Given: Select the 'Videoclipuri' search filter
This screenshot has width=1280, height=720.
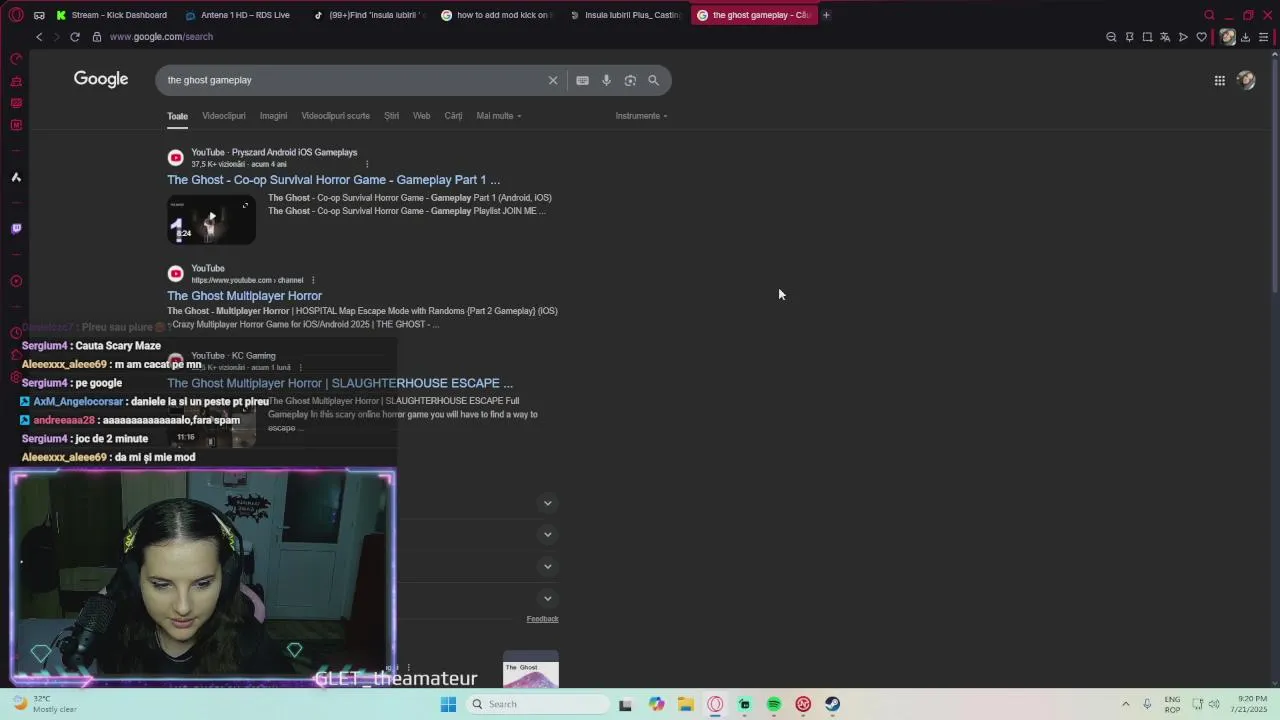Looking at the screenshot, I should click(x=224, y=116).
